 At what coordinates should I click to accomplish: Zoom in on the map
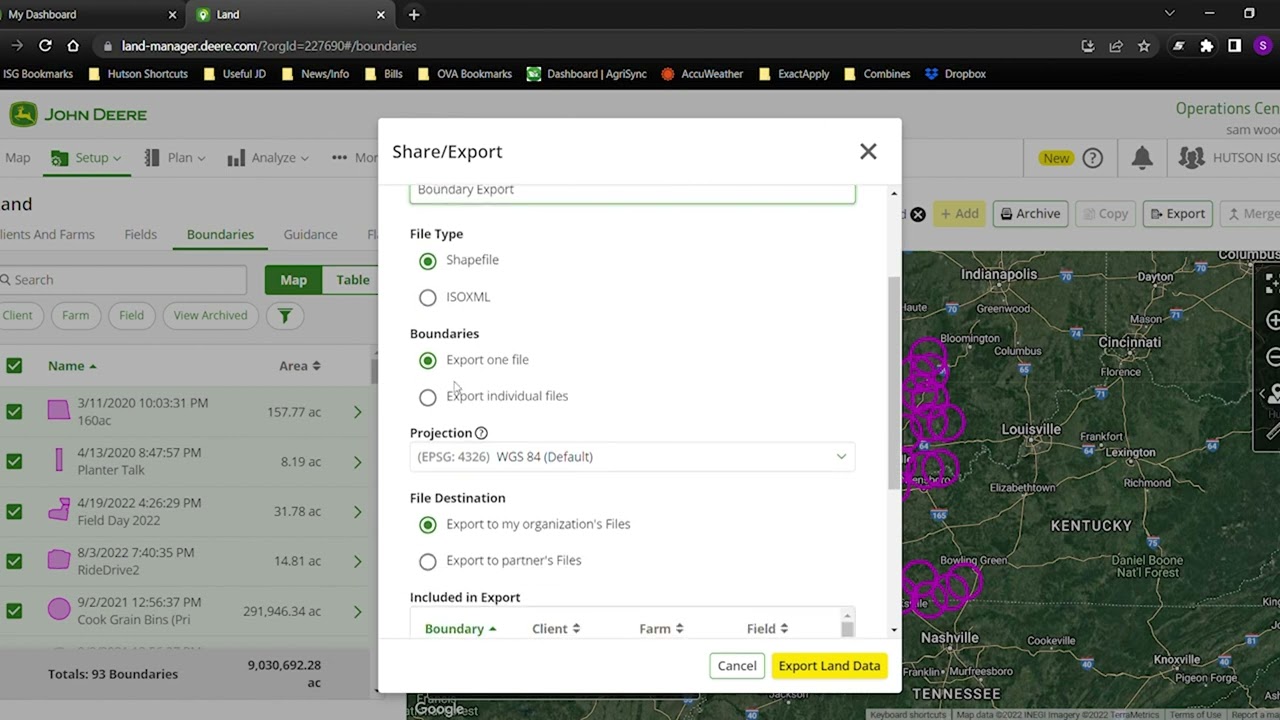click(x=1272, y=321)
